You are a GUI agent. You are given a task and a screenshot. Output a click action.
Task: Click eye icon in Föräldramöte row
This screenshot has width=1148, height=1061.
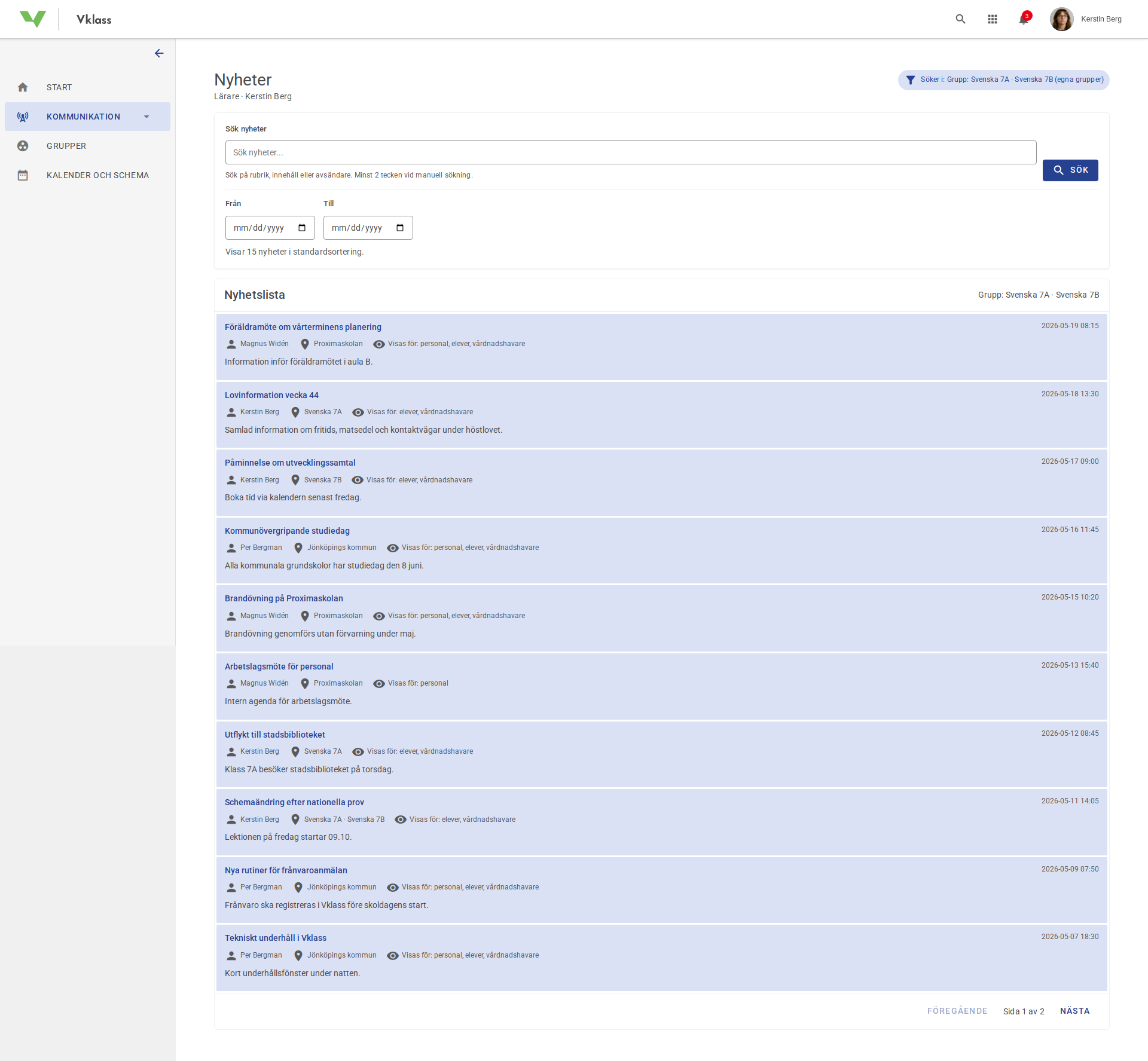379,344
